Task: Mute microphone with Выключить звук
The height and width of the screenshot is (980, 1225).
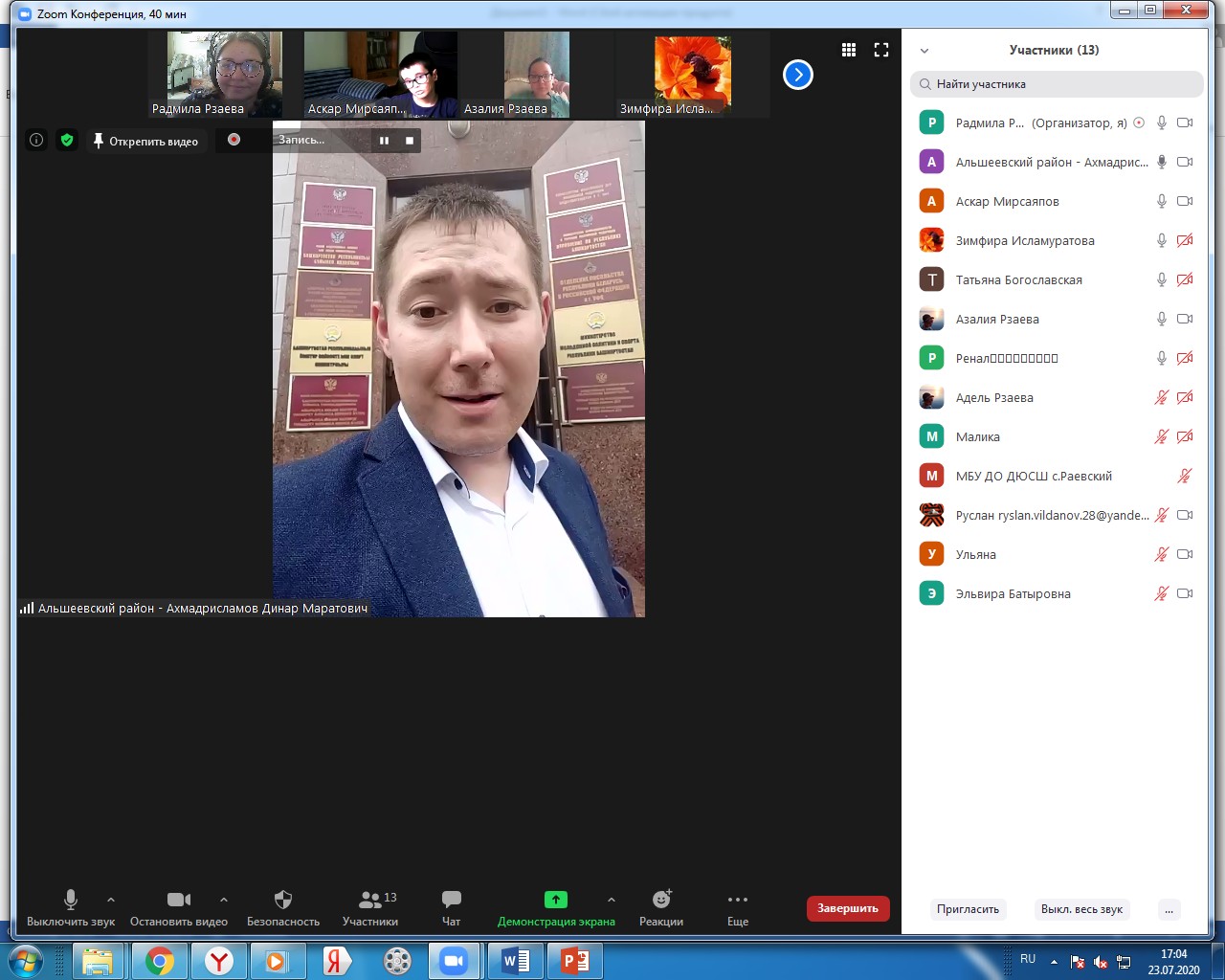Action: [x=71, y=907]
